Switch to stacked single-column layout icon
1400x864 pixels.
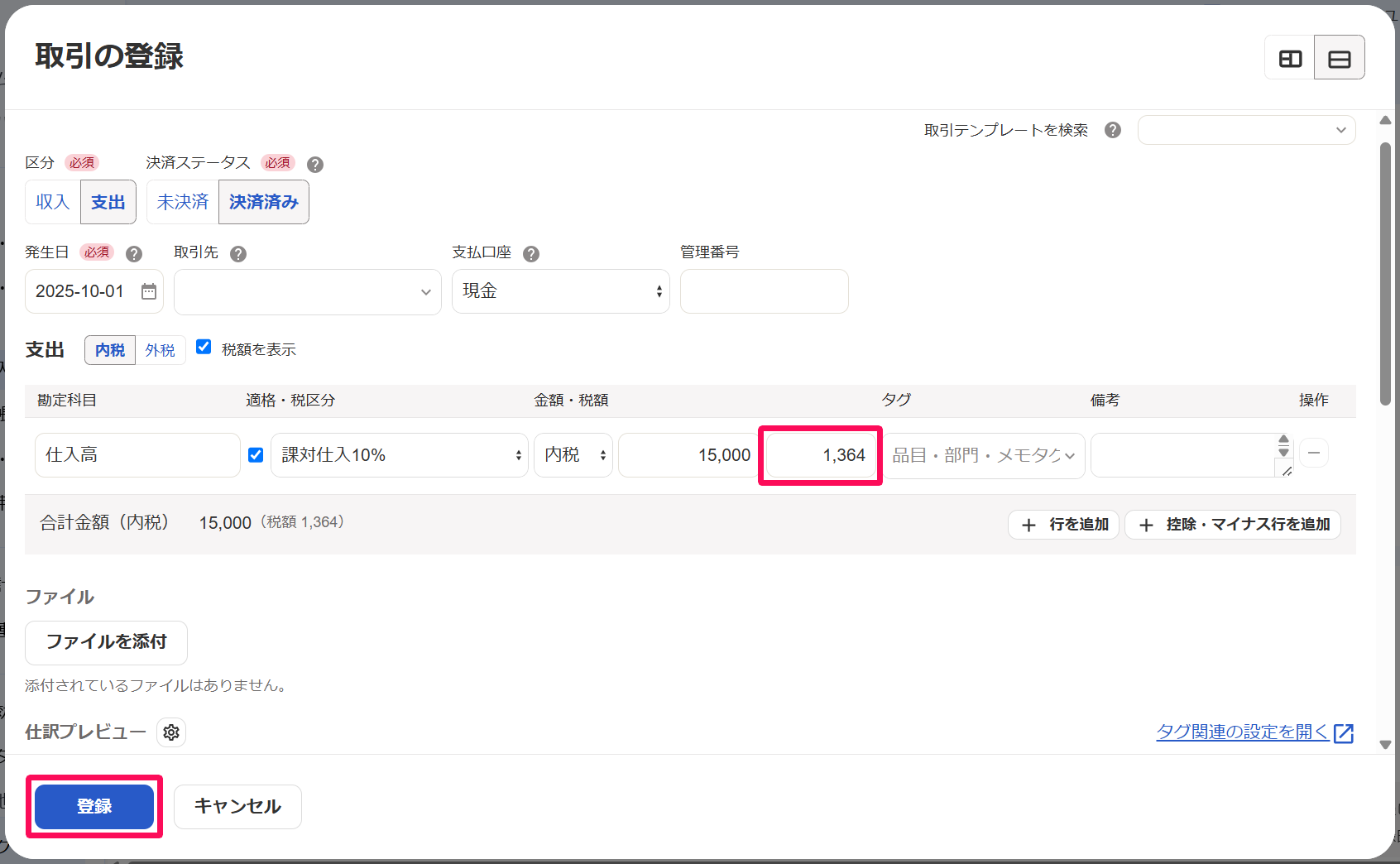pyautogui.click(x=1340, y=58)
